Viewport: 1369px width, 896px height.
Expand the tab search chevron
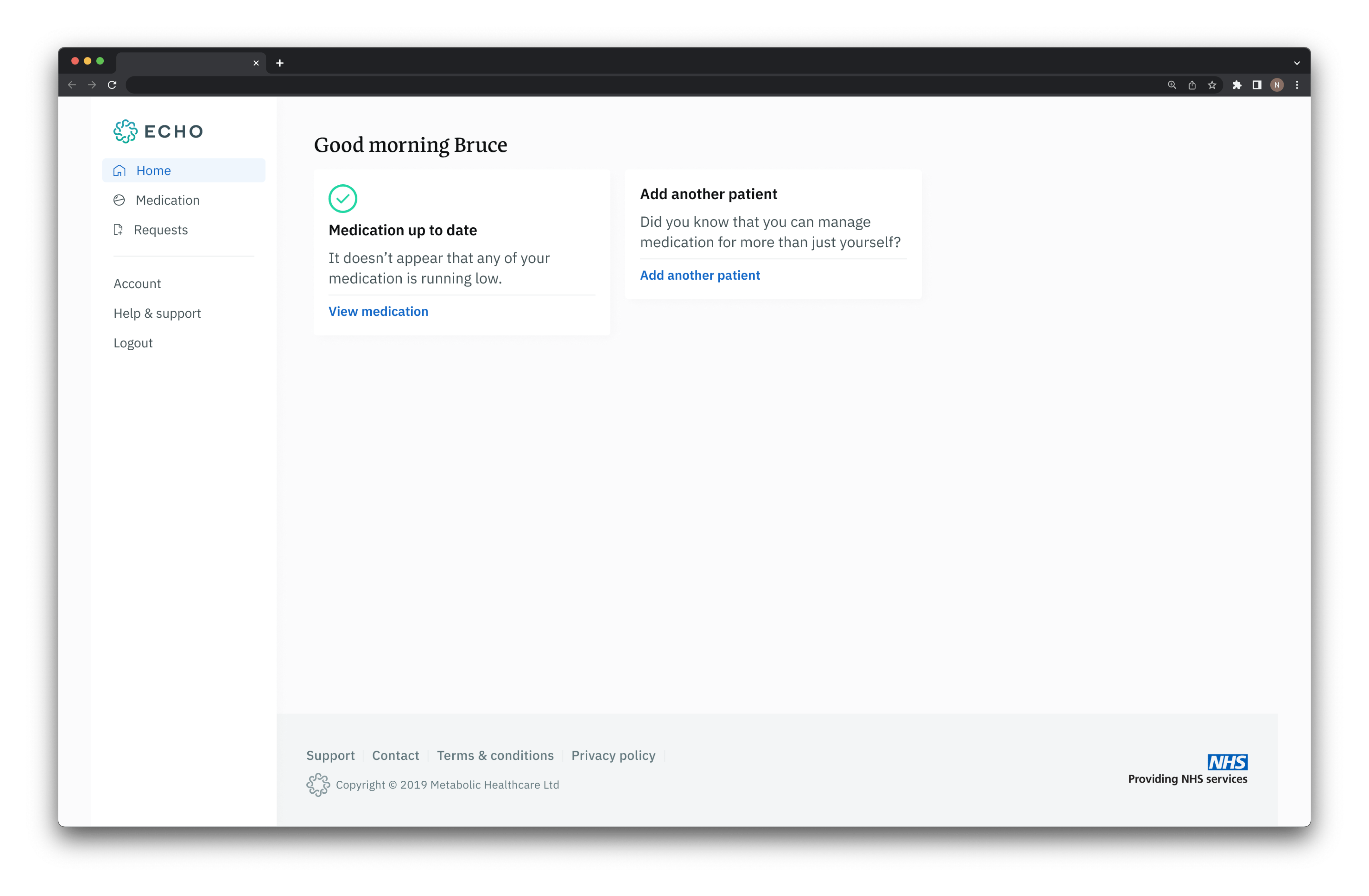(x=1297, y=63)
